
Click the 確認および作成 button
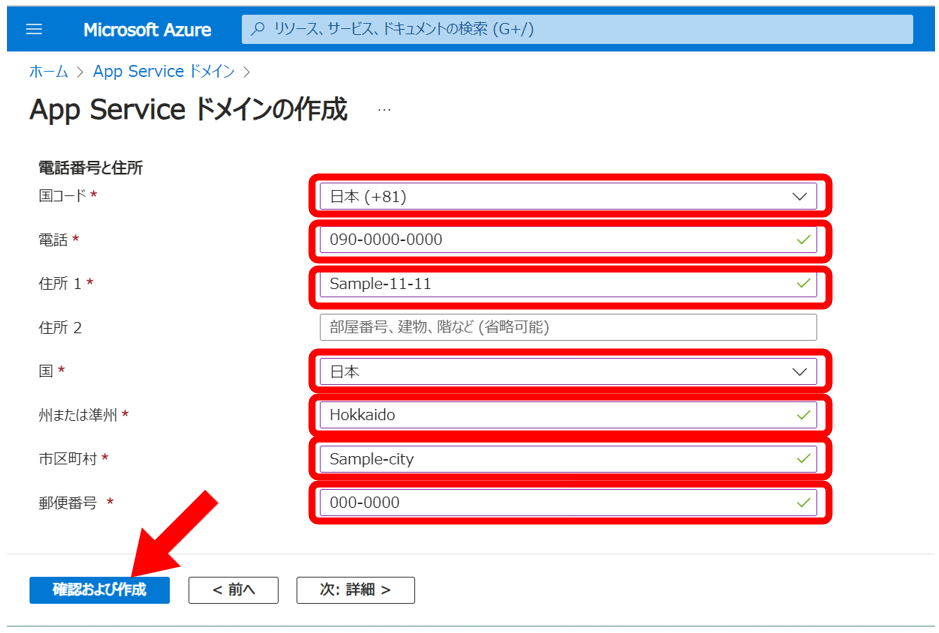[99, 590]
